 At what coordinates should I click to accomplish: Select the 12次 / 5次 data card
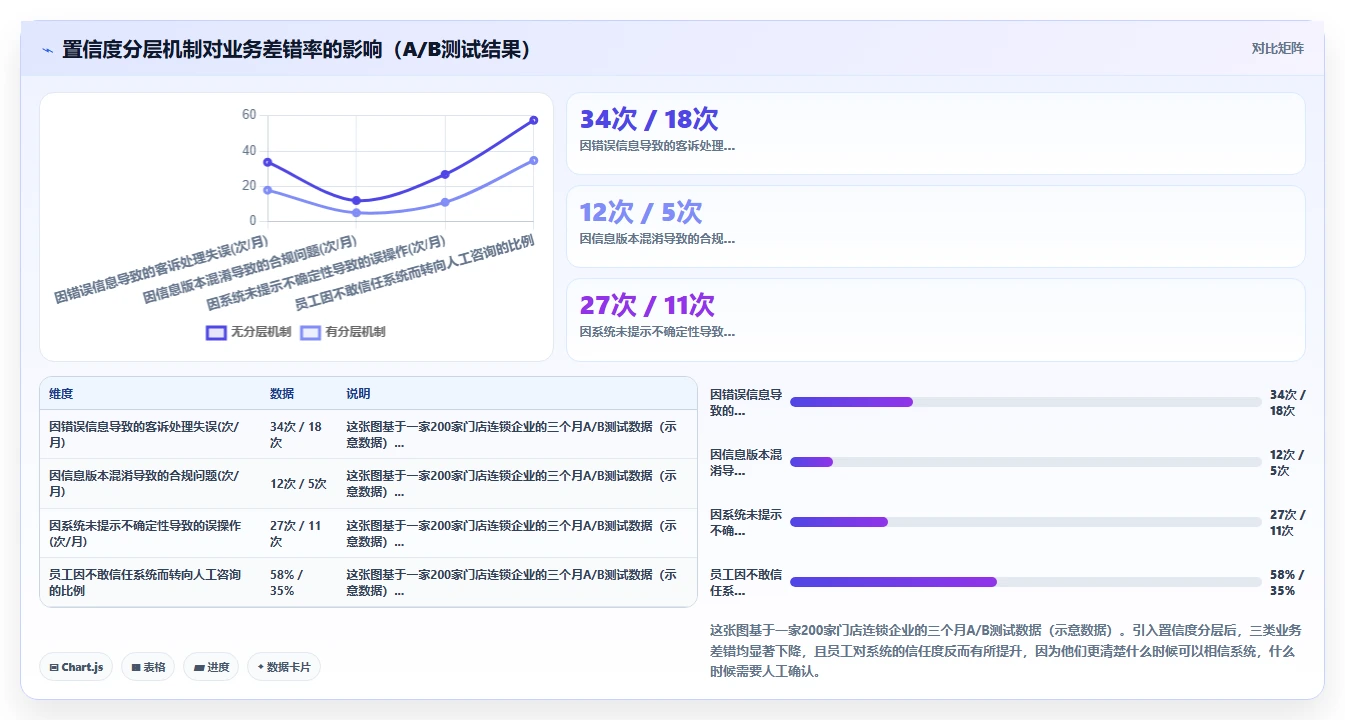tap(935, 227)
